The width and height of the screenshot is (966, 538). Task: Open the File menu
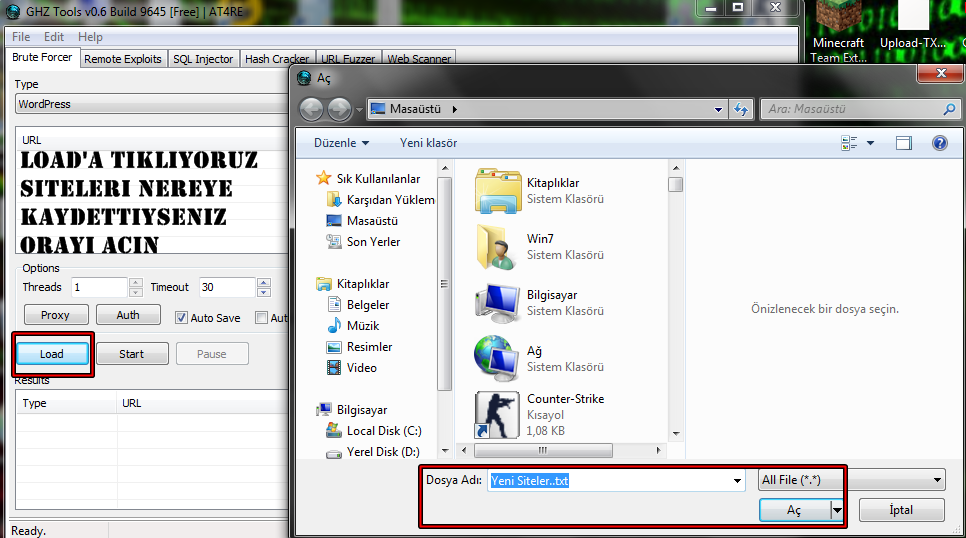21,37
